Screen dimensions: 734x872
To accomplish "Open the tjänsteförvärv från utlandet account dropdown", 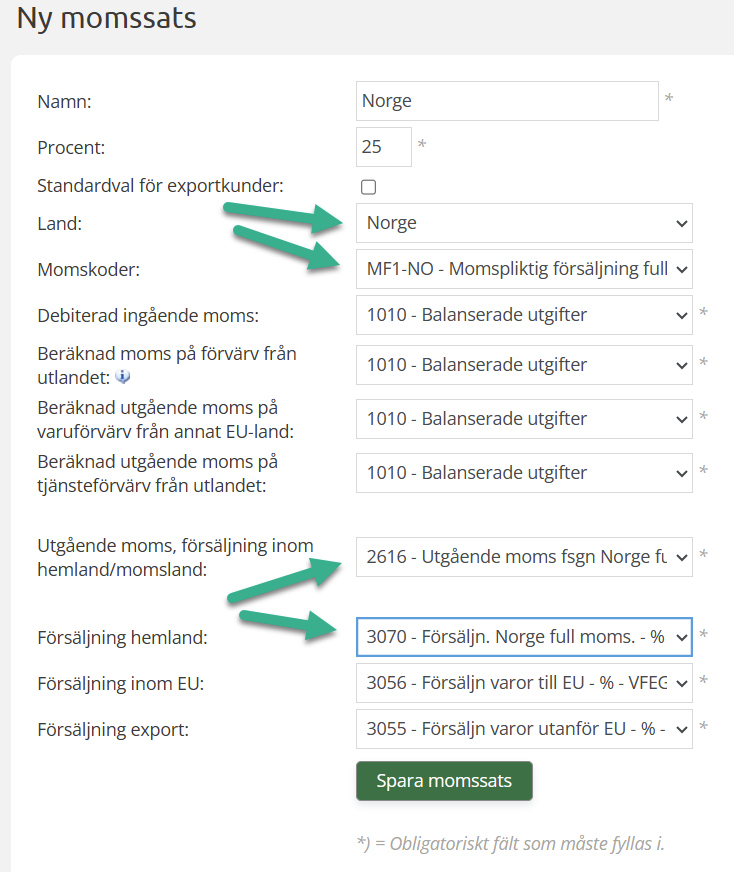I will coord(523,473).
